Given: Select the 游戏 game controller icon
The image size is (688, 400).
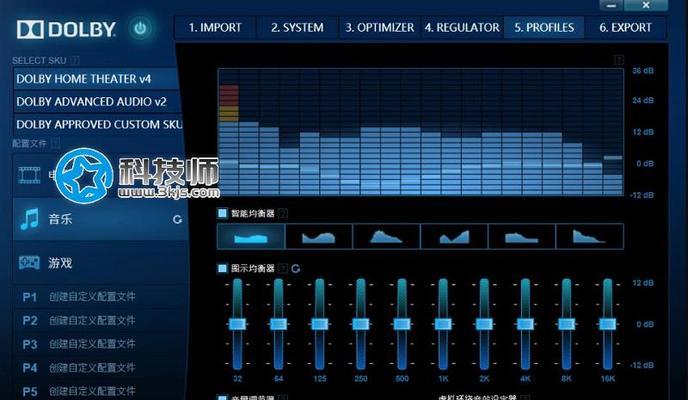Looking at the screenshot, I should pyautogui.click(x=29, y=263).
